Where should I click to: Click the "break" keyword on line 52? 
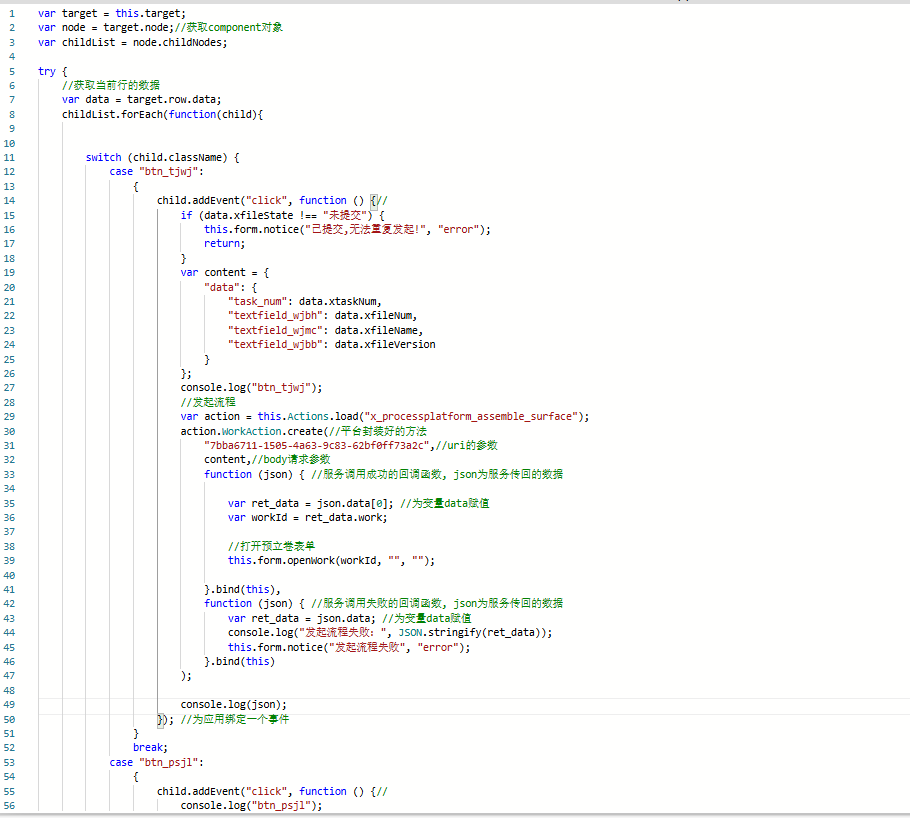click(x=149, y=747)
